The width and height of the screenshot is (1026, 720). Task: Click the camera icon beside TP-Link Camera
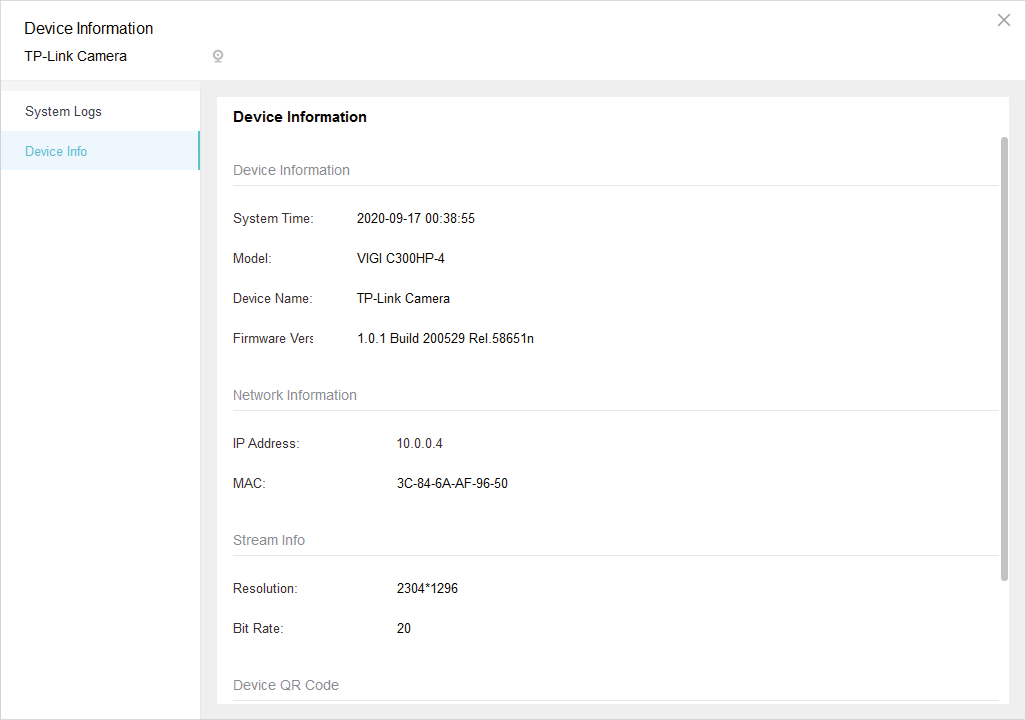[x=218, y=56]
